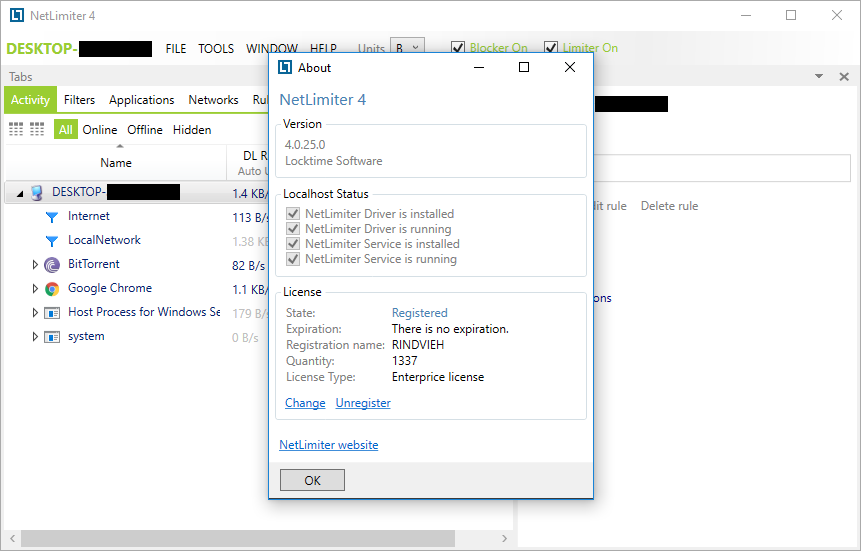Expand the Host Process for Windows row
The height and width of the screenshot is (551, 861).
(x=35, y=313)
